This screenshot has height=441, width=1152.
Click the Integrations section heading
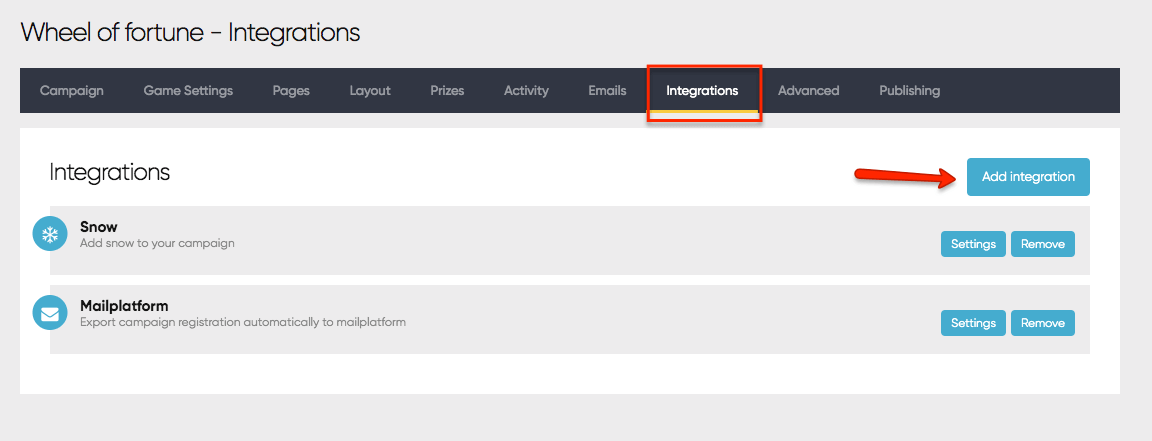click(109, 173)
